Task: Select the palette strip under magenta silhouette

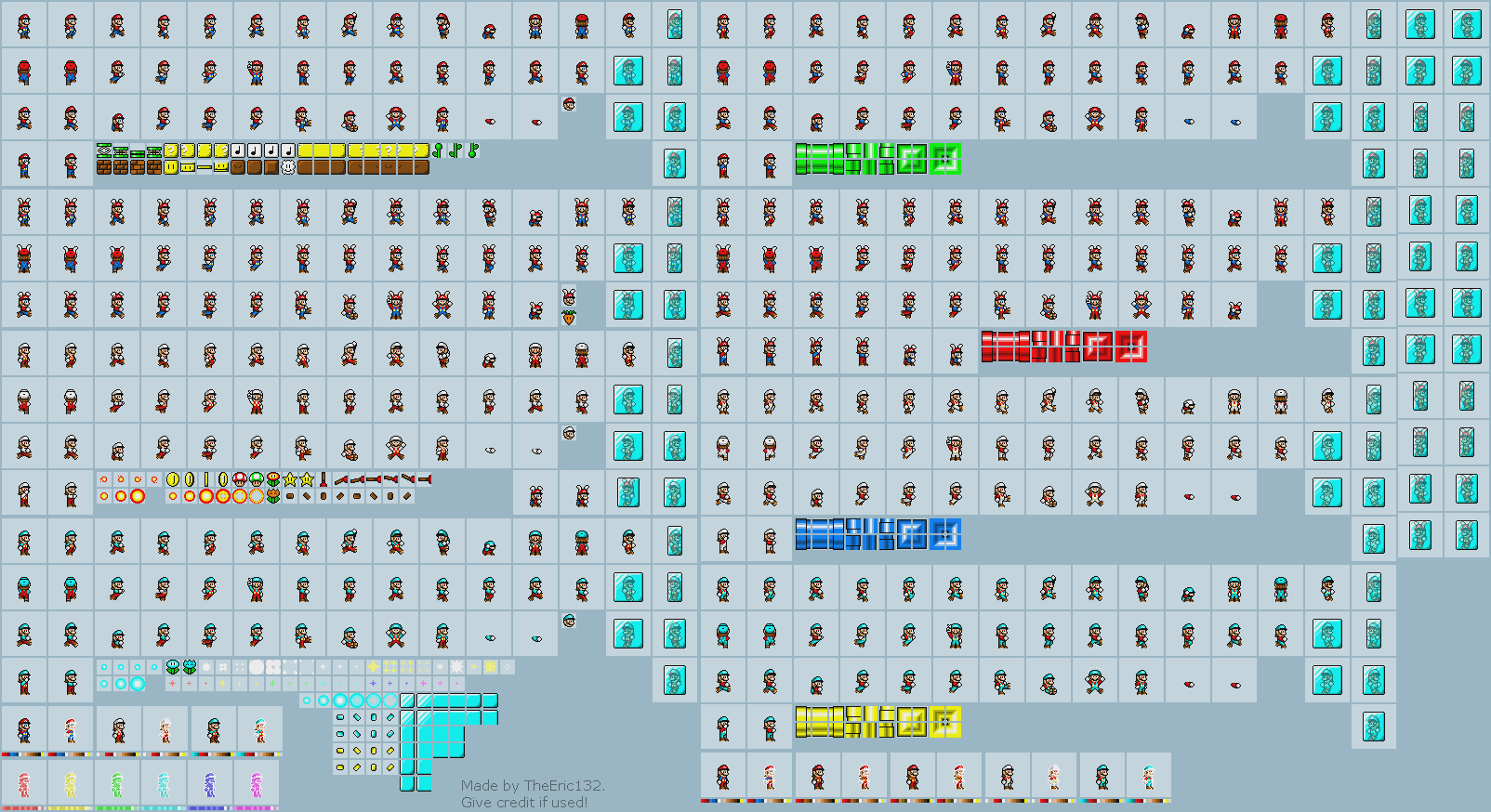Action: [x=256, y=808]
